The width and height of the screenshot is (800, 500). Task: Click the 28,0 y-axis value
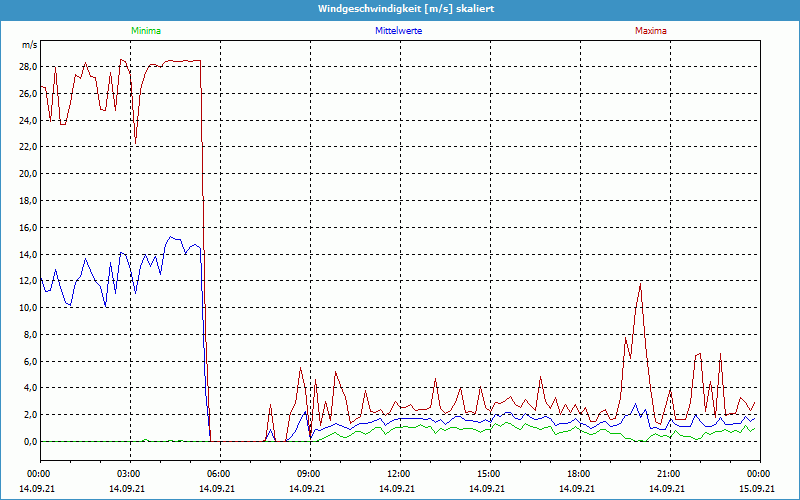pos(28,66)
